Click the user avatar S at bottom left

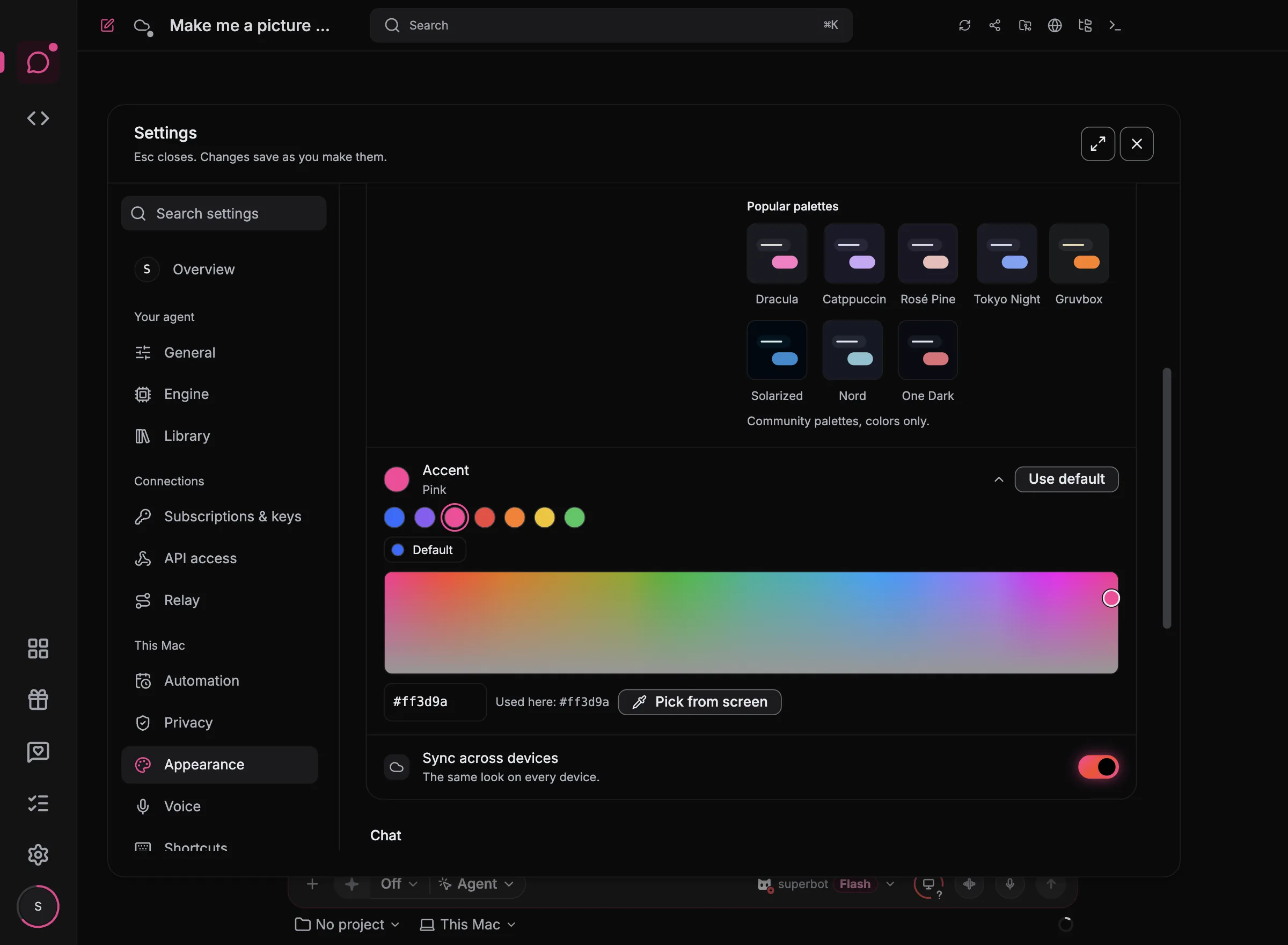pyautogui.click(x=38, y=906)
